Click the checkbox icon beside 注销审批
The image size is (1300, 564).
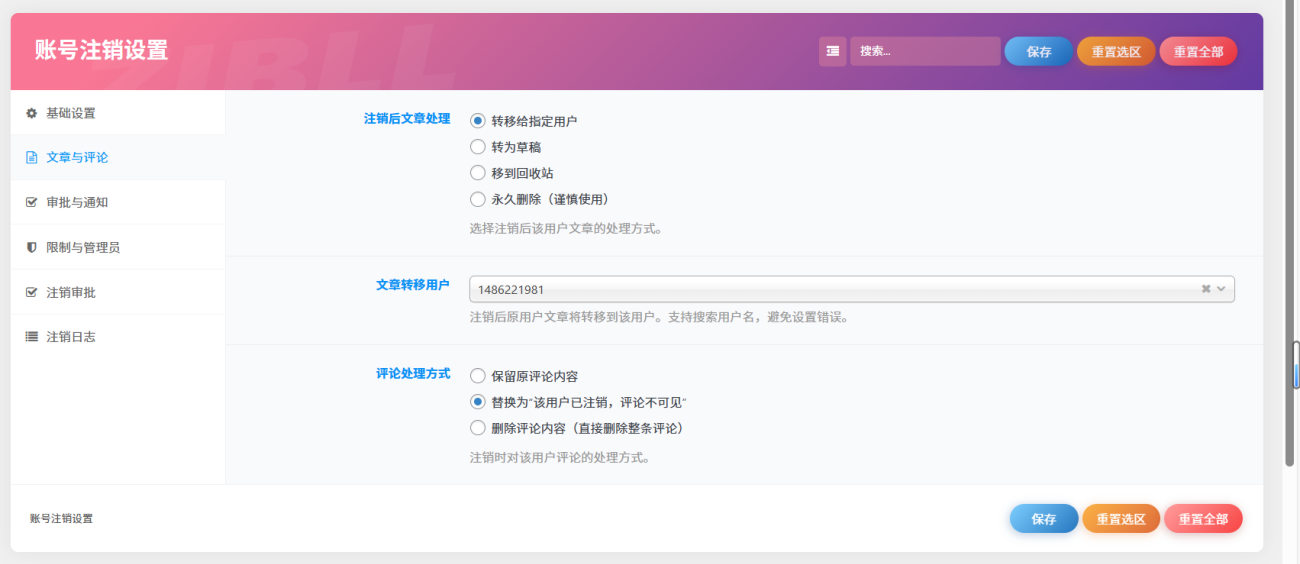(31, 292)
